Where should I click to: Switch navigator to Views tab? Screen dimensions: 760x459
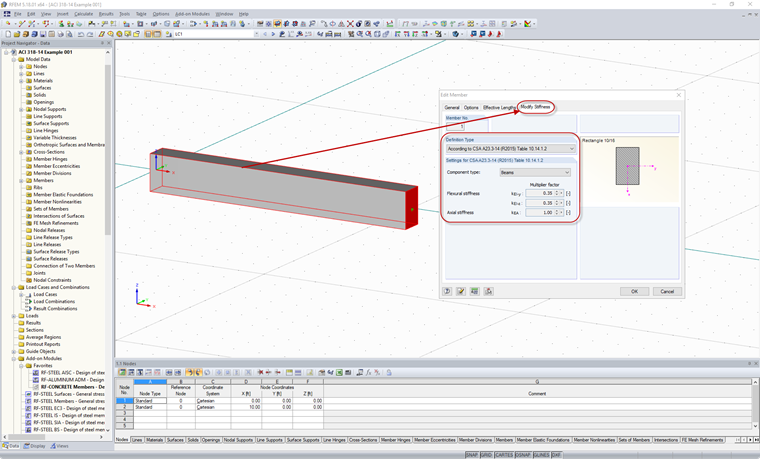(x=60, y=446)
